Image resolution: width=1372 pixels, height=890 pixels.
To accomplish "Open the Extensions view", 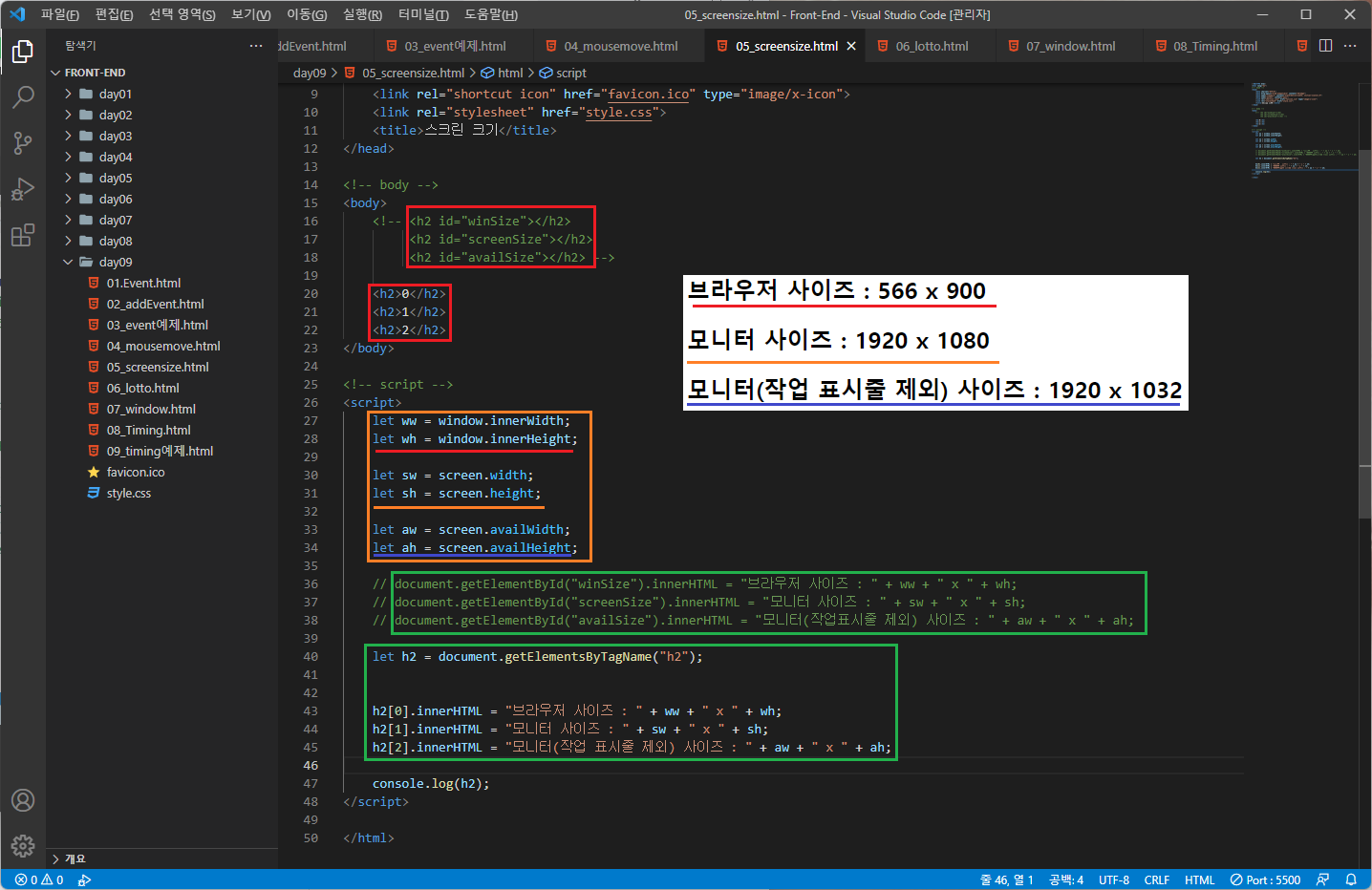I will [x=23, y=234].
